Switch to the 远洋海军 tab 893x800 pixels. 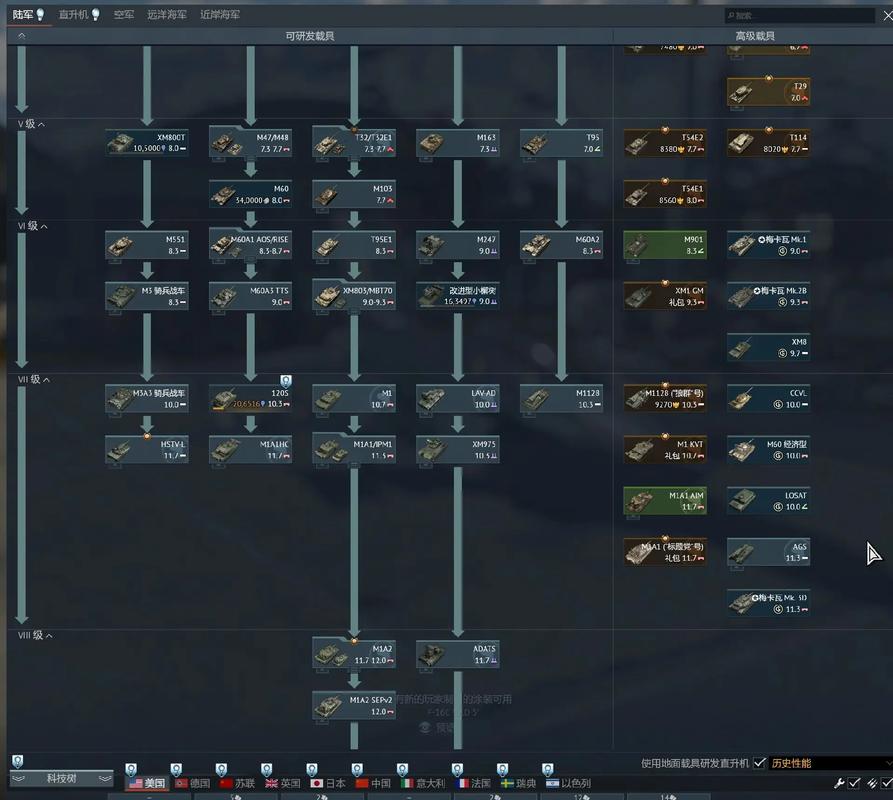click(x=167, y=15)
